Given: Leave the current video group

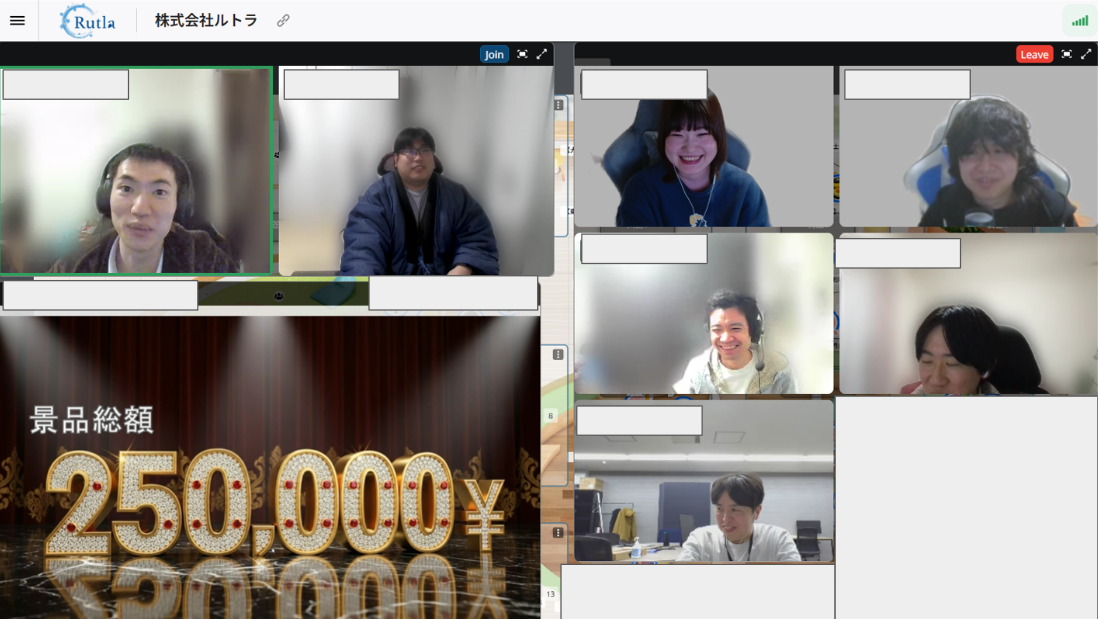Looking at the screenshot, I should coord(1034,54).
